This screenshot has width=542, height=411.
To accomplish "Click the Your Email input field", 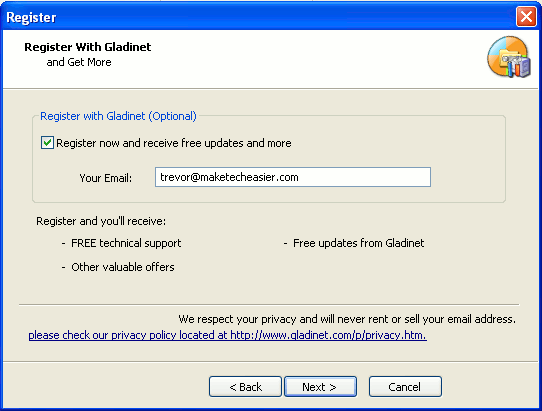I will tap(293, 177).
